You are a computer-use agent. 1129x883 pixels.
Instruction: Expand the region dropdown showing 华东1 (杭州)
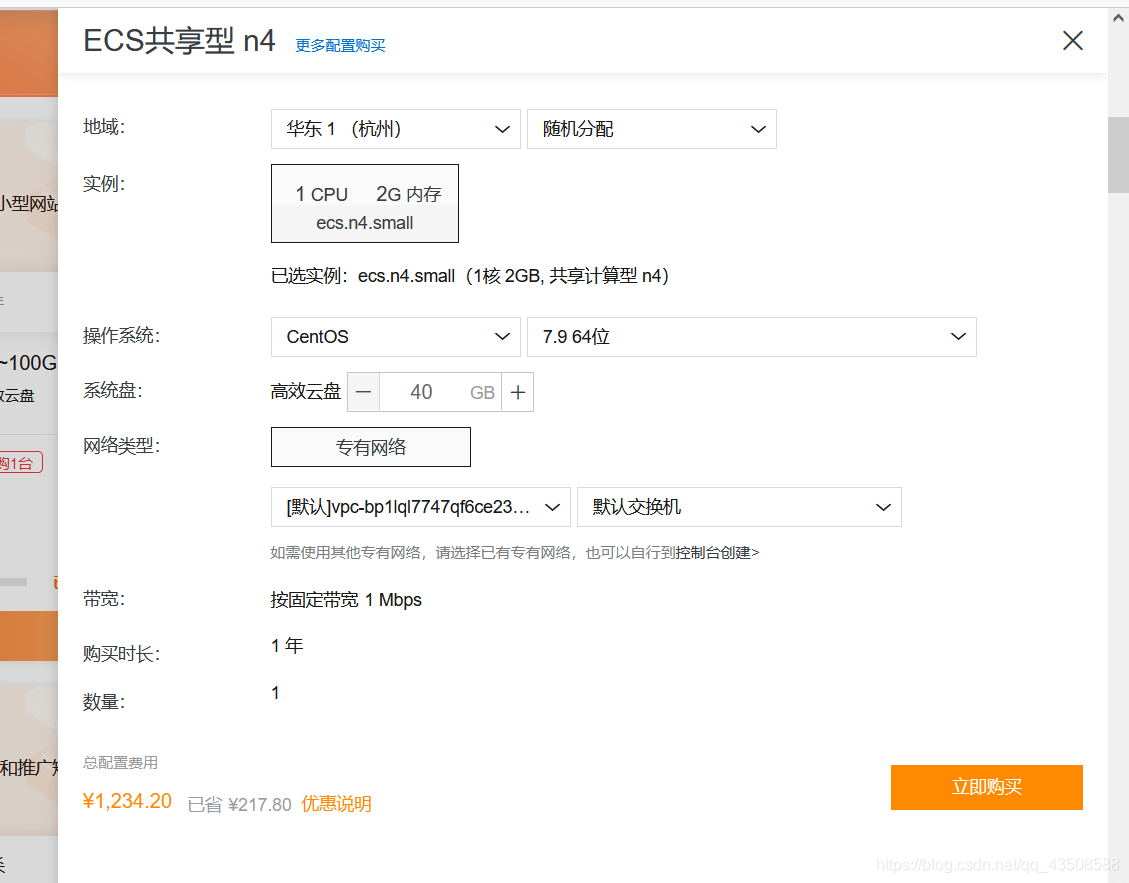tap(395, 129)
